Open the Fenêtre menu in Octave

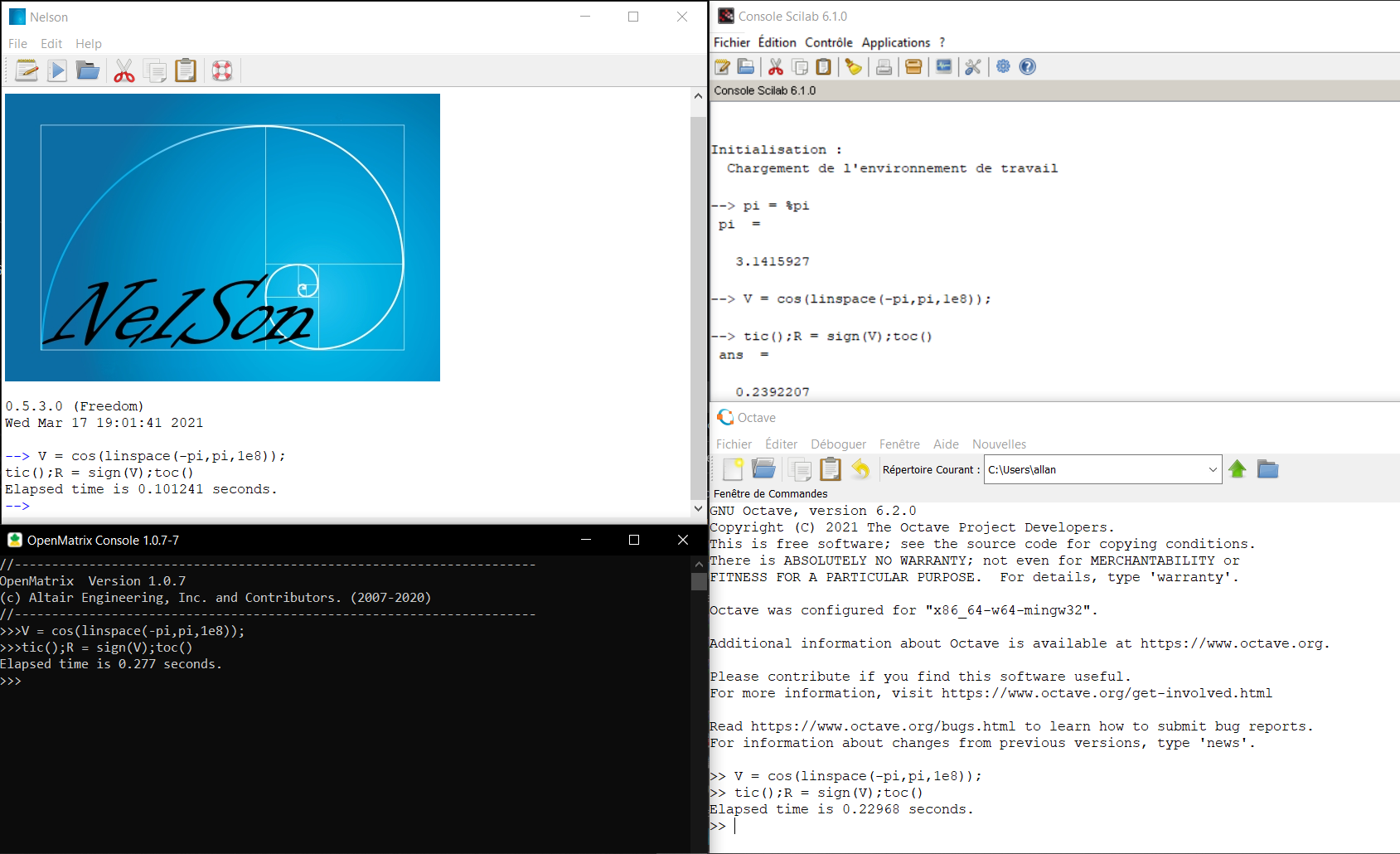pos(899,444)
